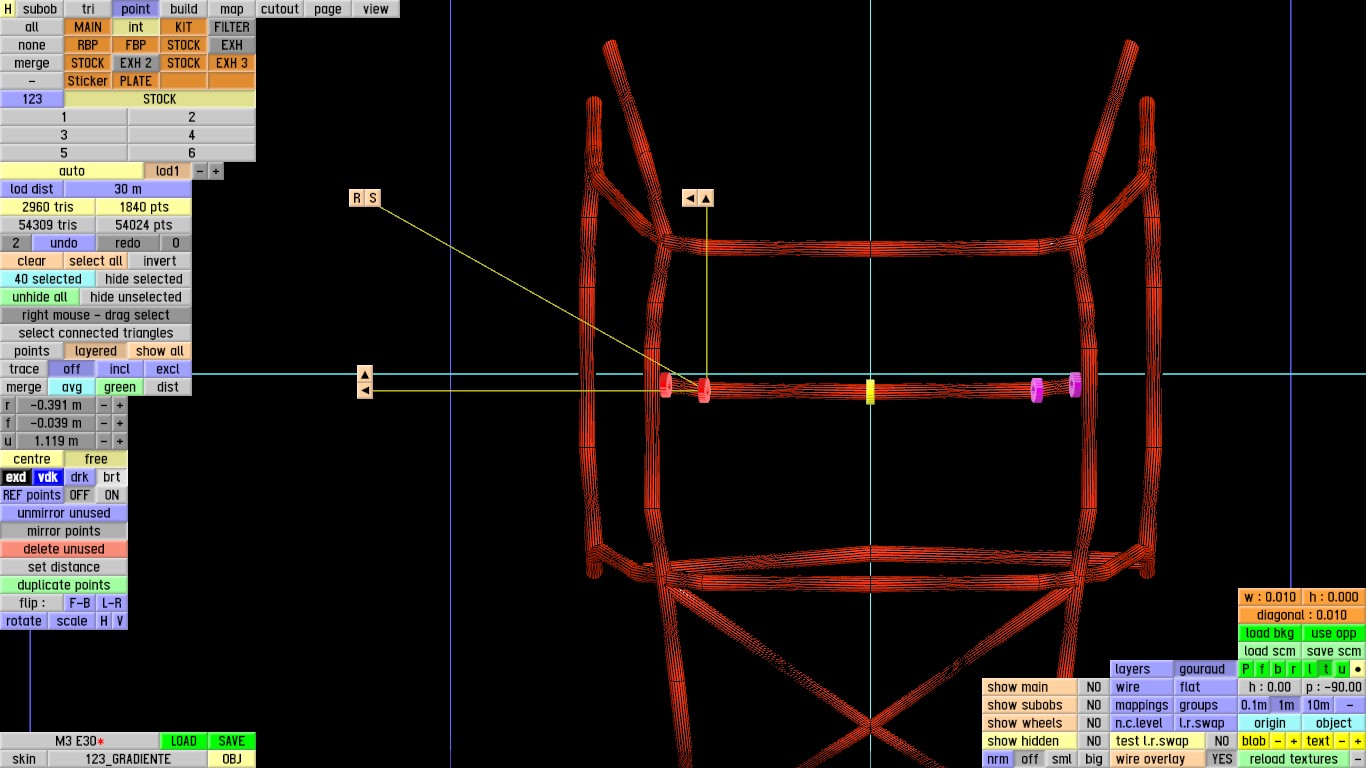
Task: Switch to the l left view button
Action: (x=1310, y=669)
